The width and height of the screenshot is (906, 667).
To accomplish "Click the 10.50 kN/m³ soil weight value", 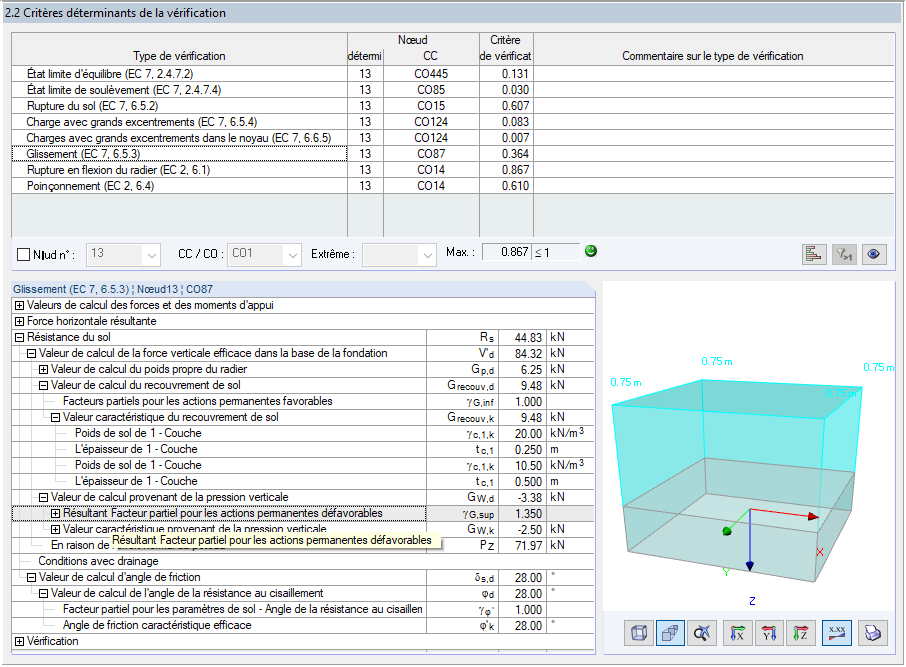I will [x=522, y=465].
